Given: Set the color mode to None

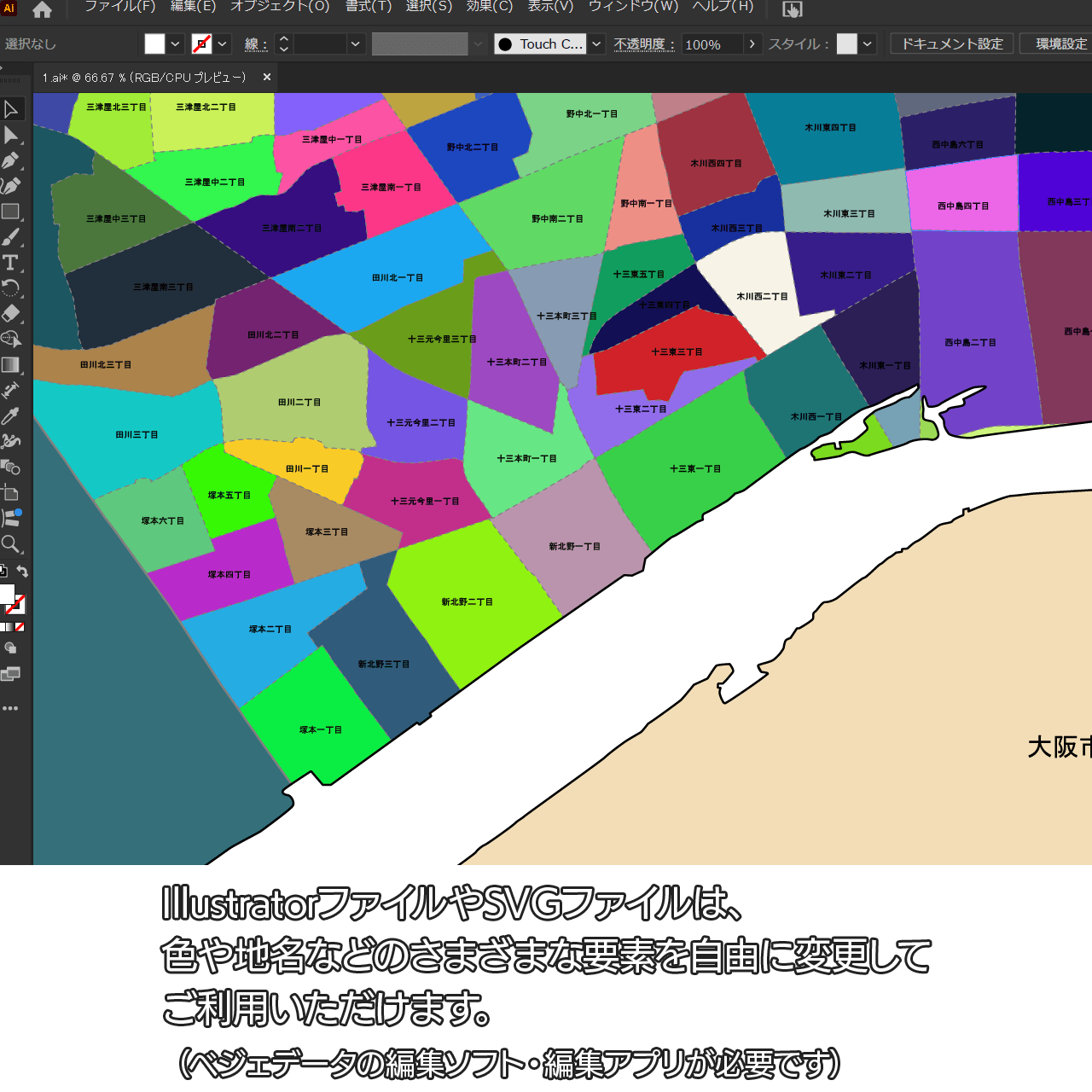Looking at the screenshot, I should pyautogui.click(x=20, y=627).
